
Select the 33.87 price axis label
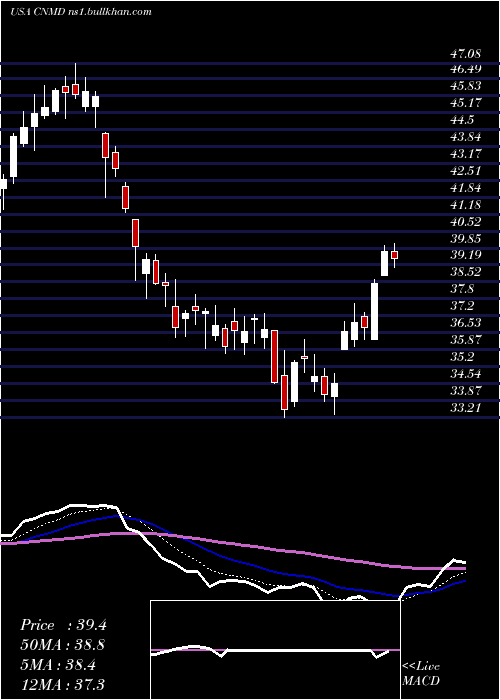point(466,390)
